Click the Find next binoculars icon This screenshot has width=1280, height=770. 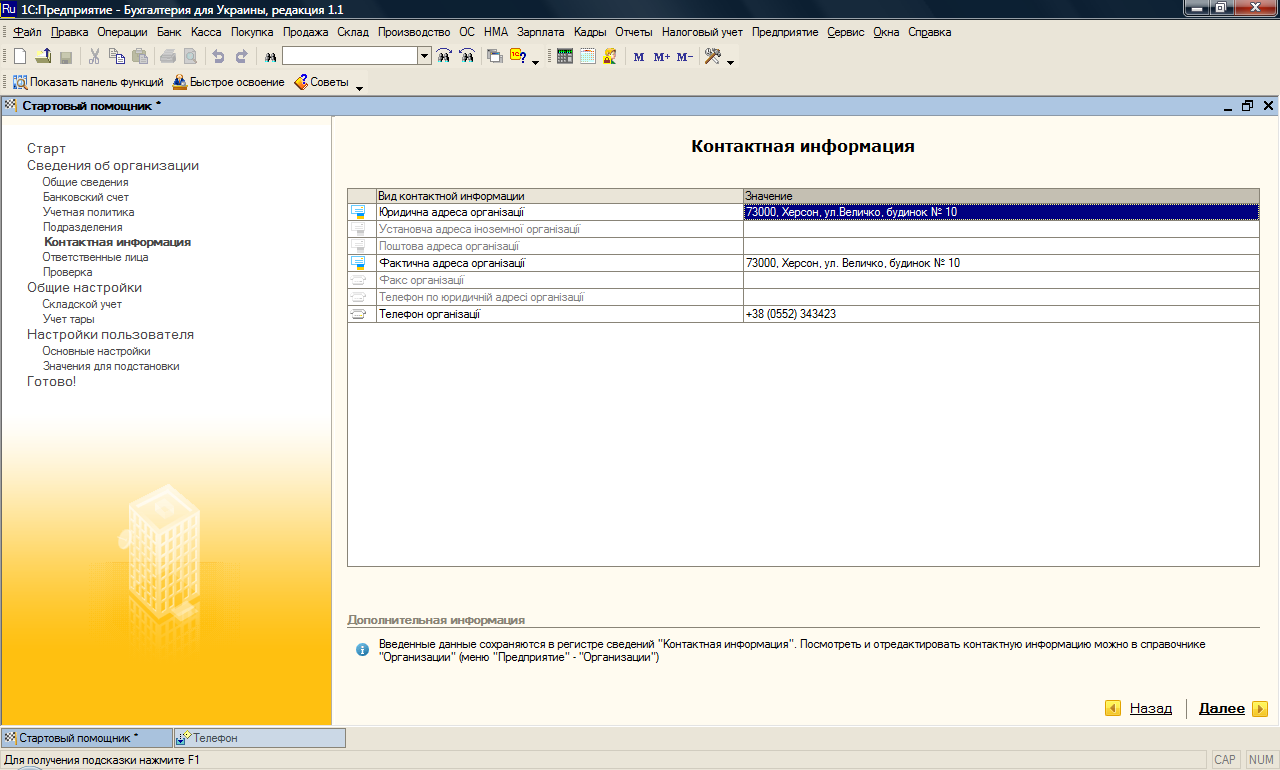tap(445, 57)
